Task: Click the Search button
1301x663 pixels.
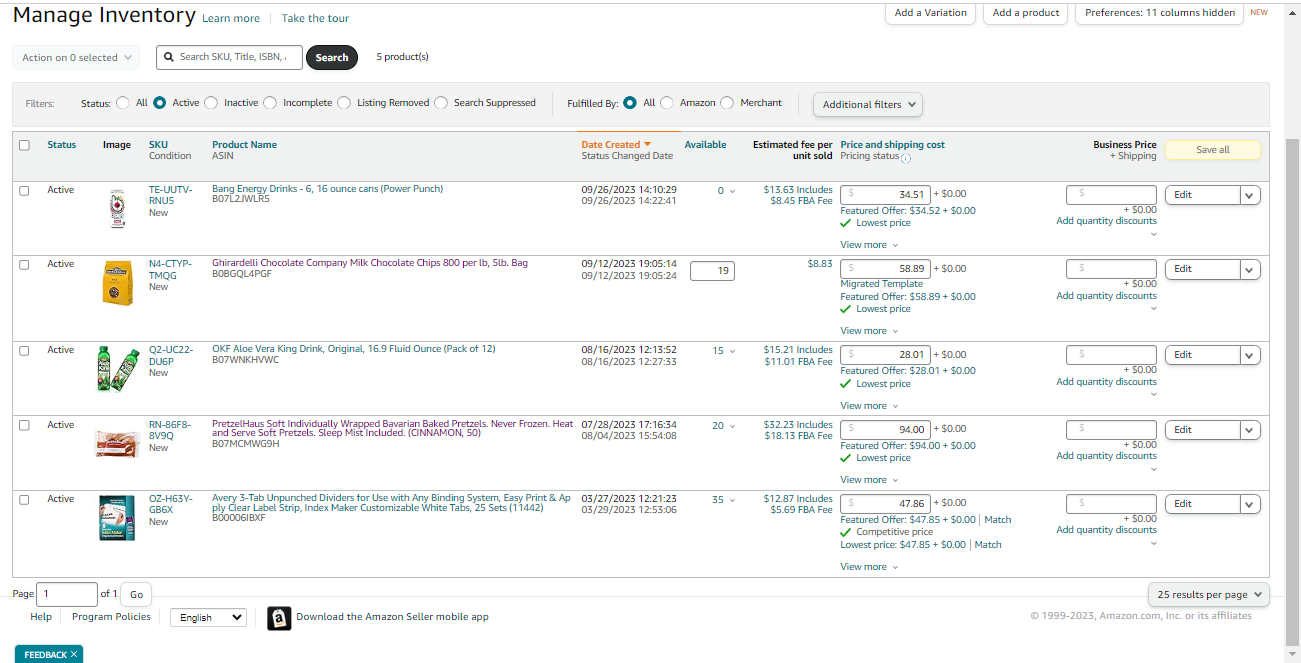Action: (x=332, y=57)
